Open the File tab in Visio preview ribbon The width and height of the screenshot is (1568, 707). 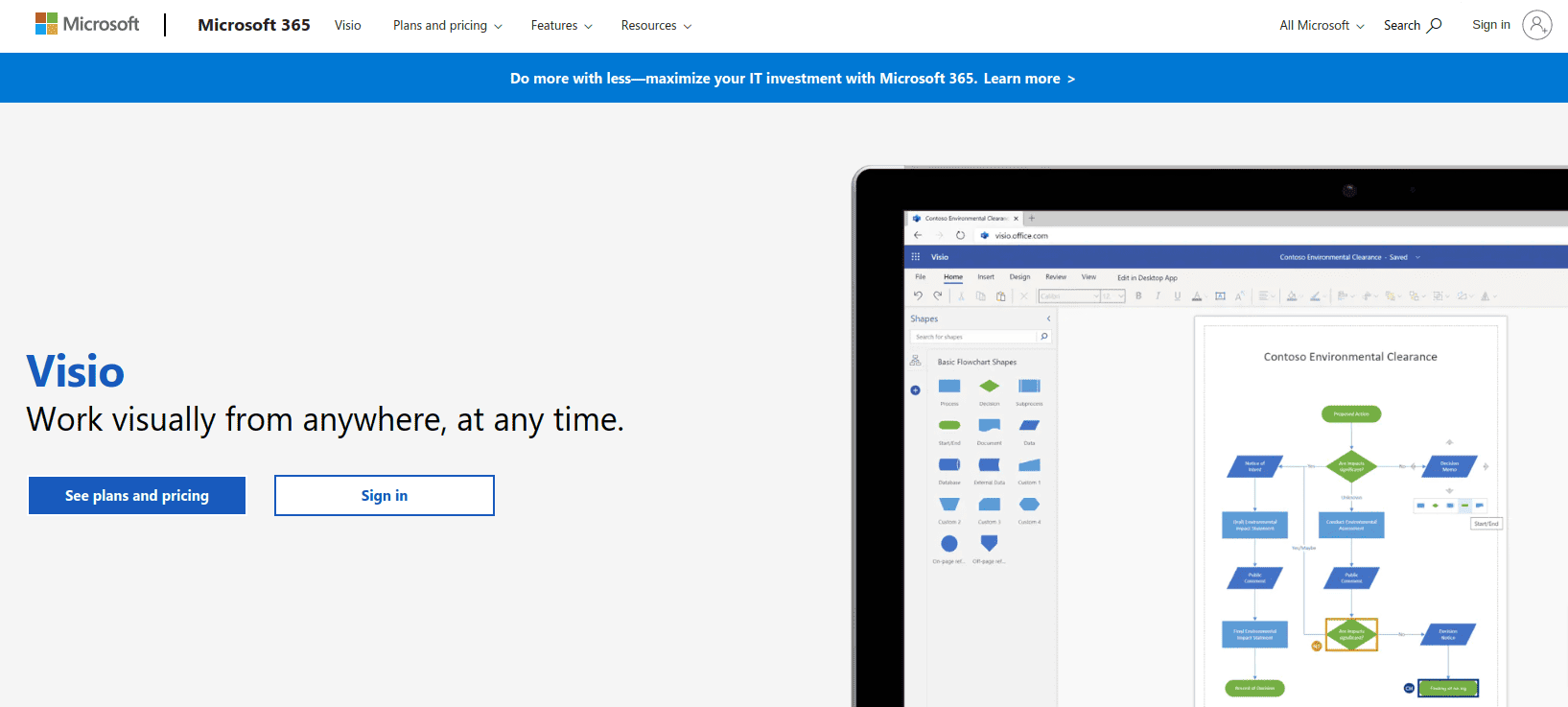pyautogui.click(x=921, y=277)
